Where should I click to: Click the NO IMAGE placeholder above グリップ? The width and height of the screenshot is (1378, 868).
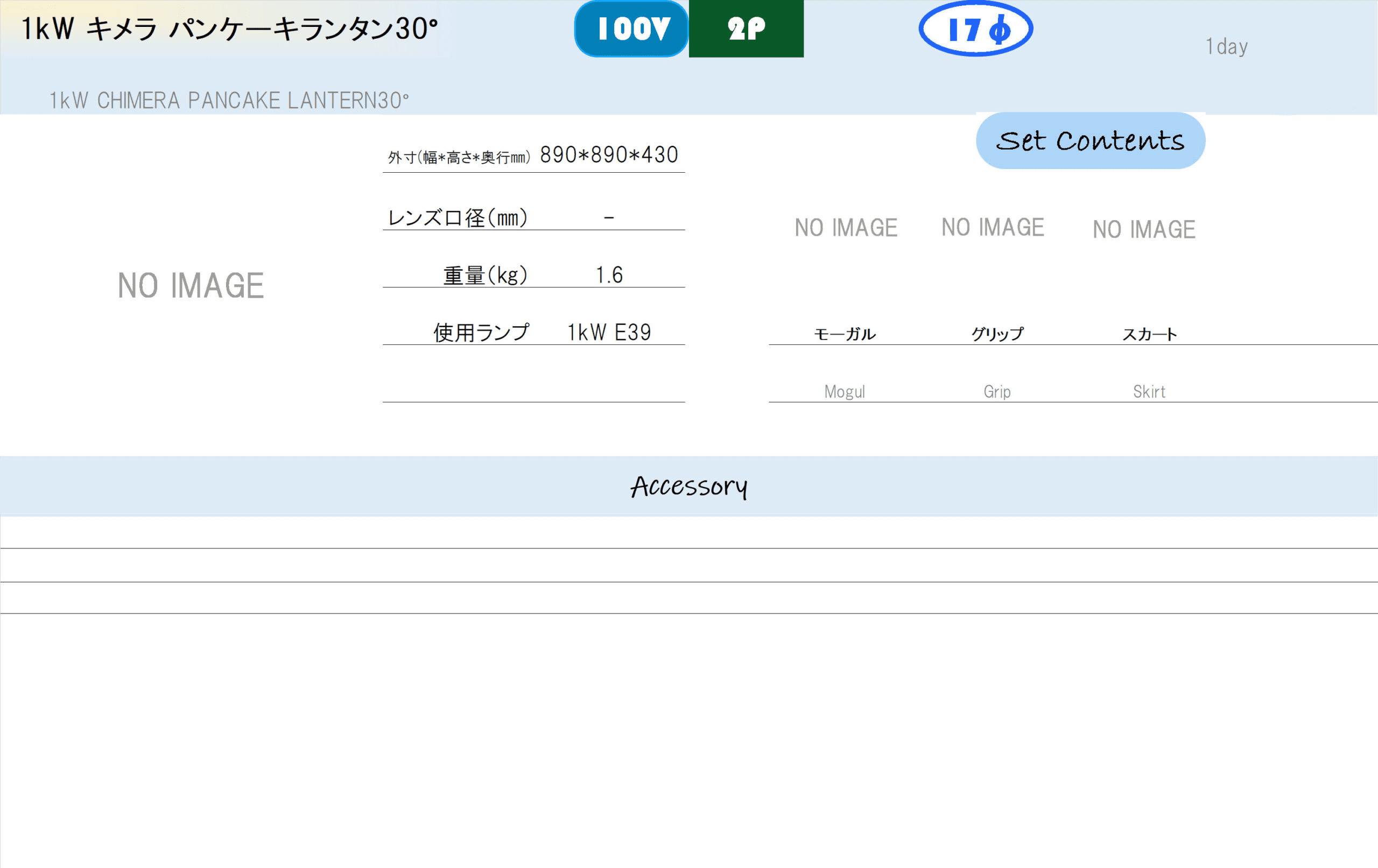tap(993, 227)
